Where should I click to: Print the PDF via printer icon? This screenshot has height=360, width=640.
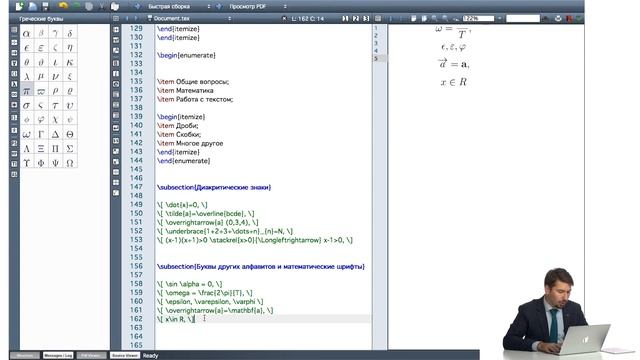[558, 18]
